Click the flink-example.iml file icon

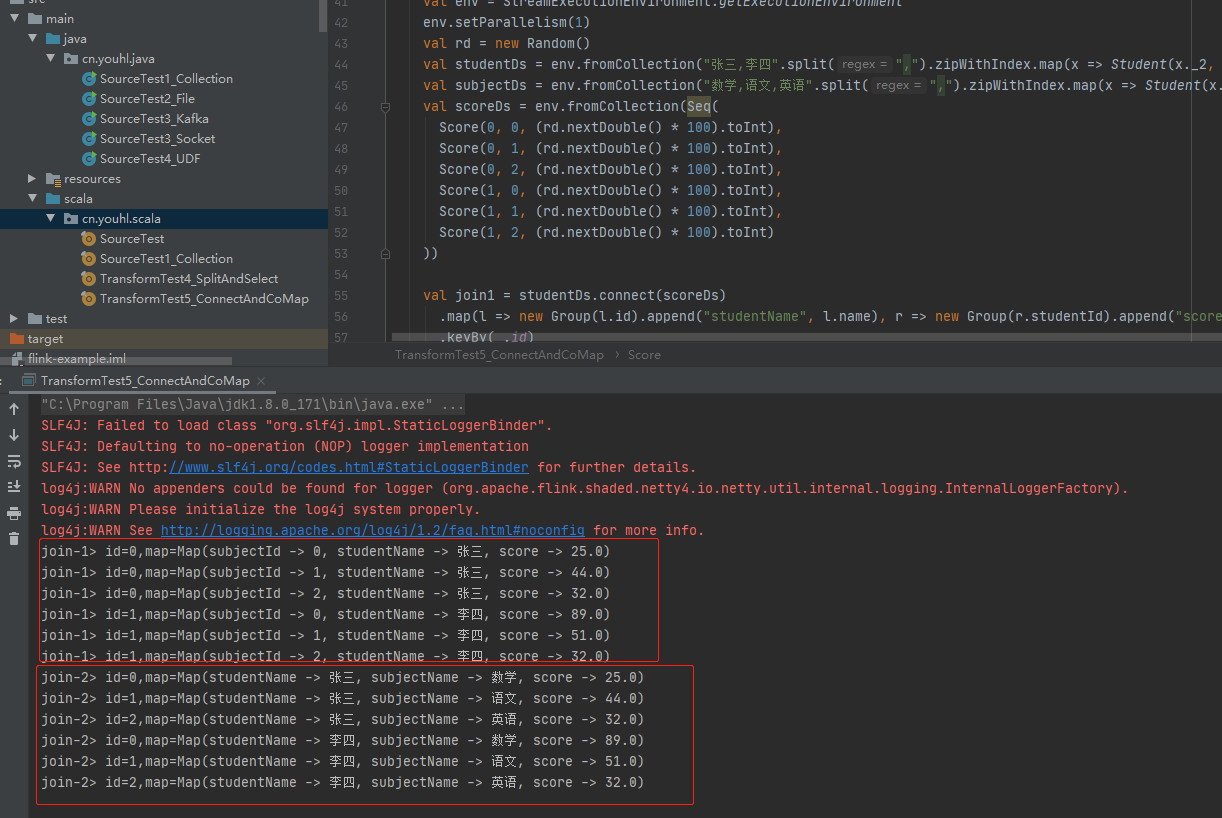click(17, 359)
